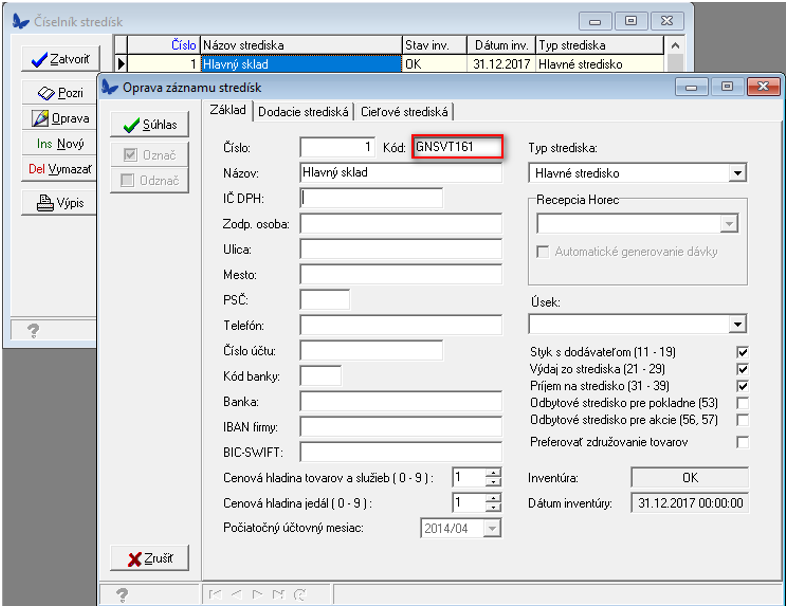This screenshot has height=607, width=789.
Task: Click the Výpis print button
Action: (x=60, y=203)
